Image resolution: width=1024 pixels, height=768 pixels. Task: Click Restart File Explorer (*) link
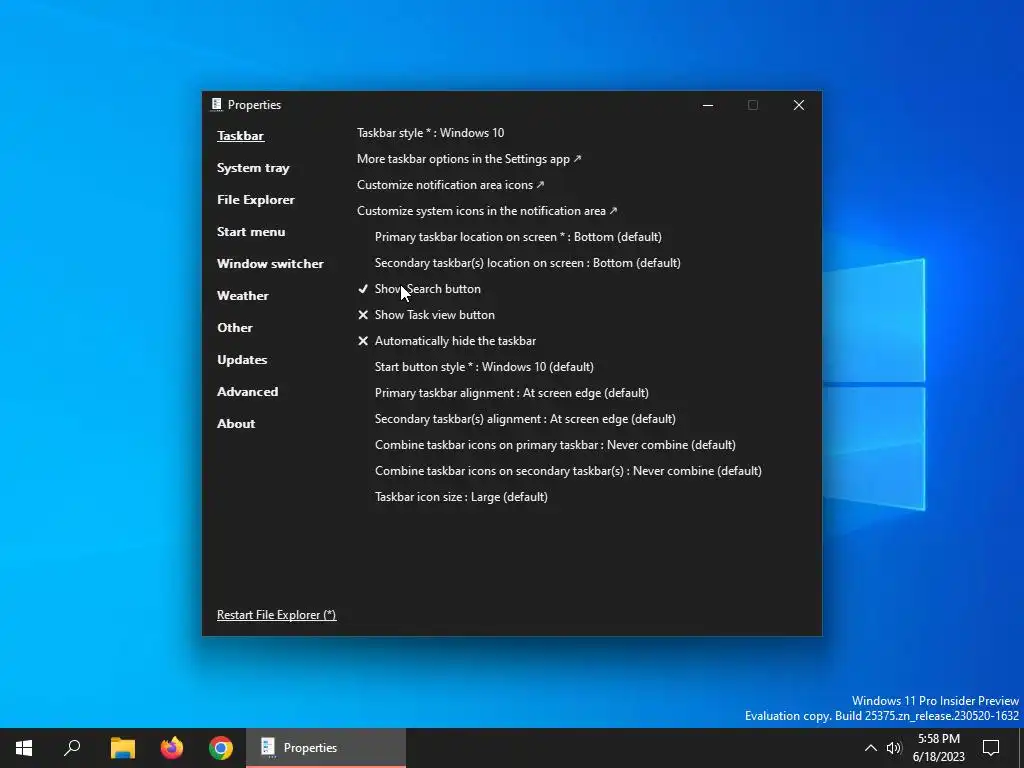[276, 615]
